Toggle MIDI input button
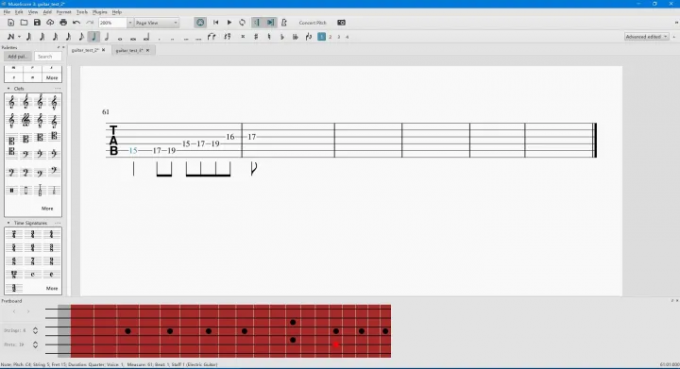Viewport: 680px width, 369px height. pyautogui.click(x=200, y=23)
